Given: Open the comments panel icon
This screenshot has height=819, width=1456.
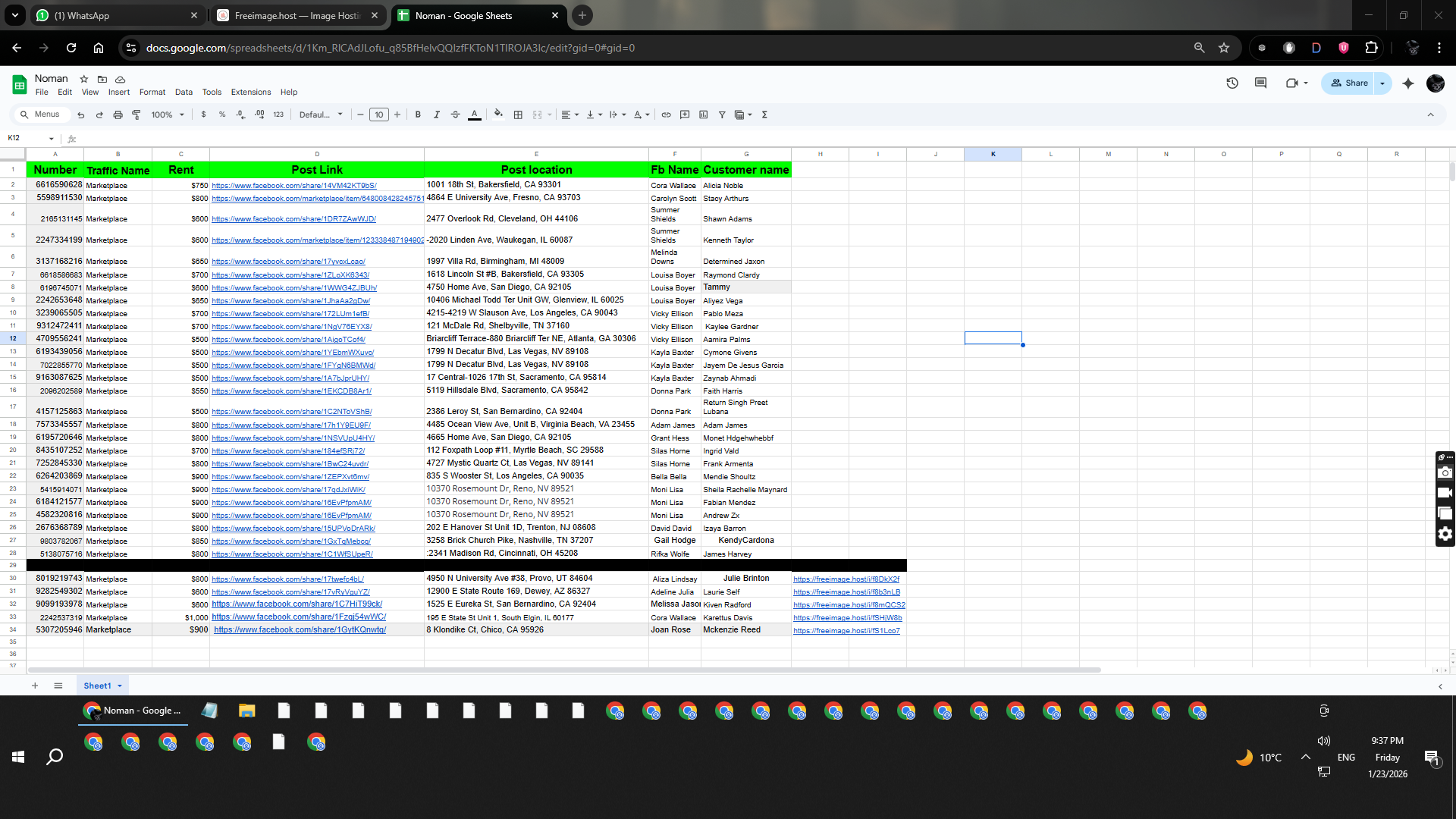Looking at the screenshot, I should coord(1260,83).
